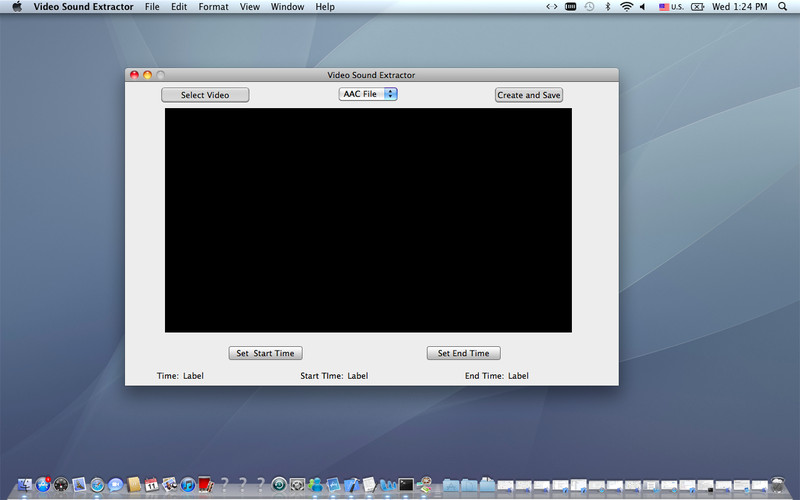Click the "Start TIme: Label" text
Image resolution: width=800 pixels, height=500 pixels.
[334, 376]
